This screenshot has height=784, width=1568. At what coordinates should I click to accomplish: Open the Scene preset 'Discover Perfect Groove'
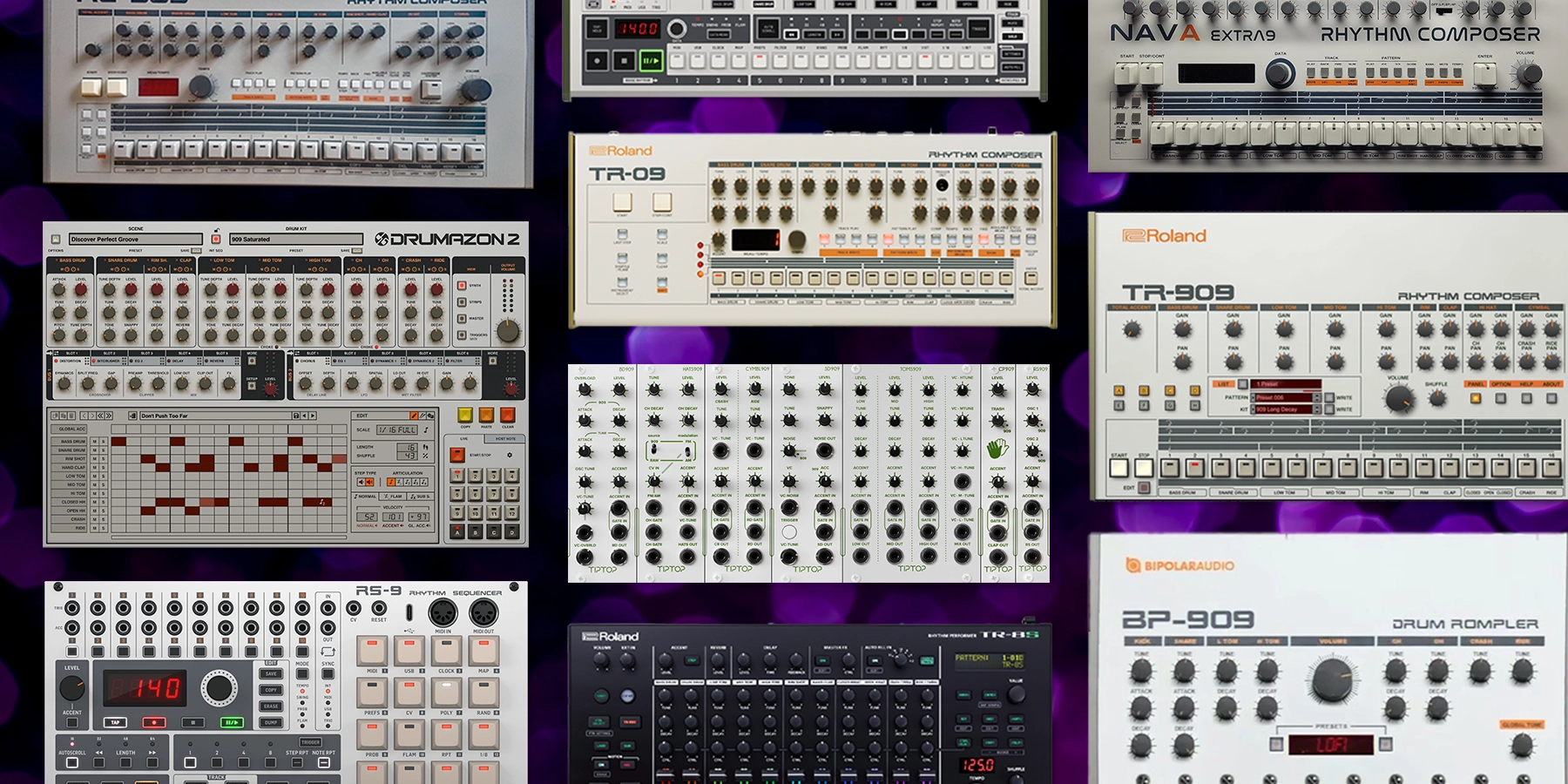135,239
